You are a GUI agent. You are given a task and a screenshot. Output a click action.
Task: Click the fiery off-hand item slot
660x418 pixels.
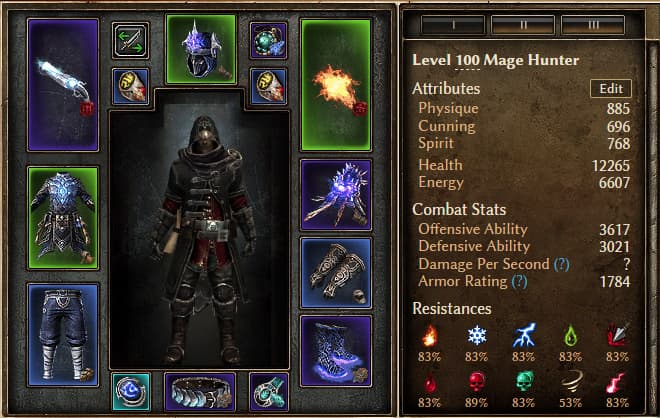pyautogui.click(x=336, y=85)
